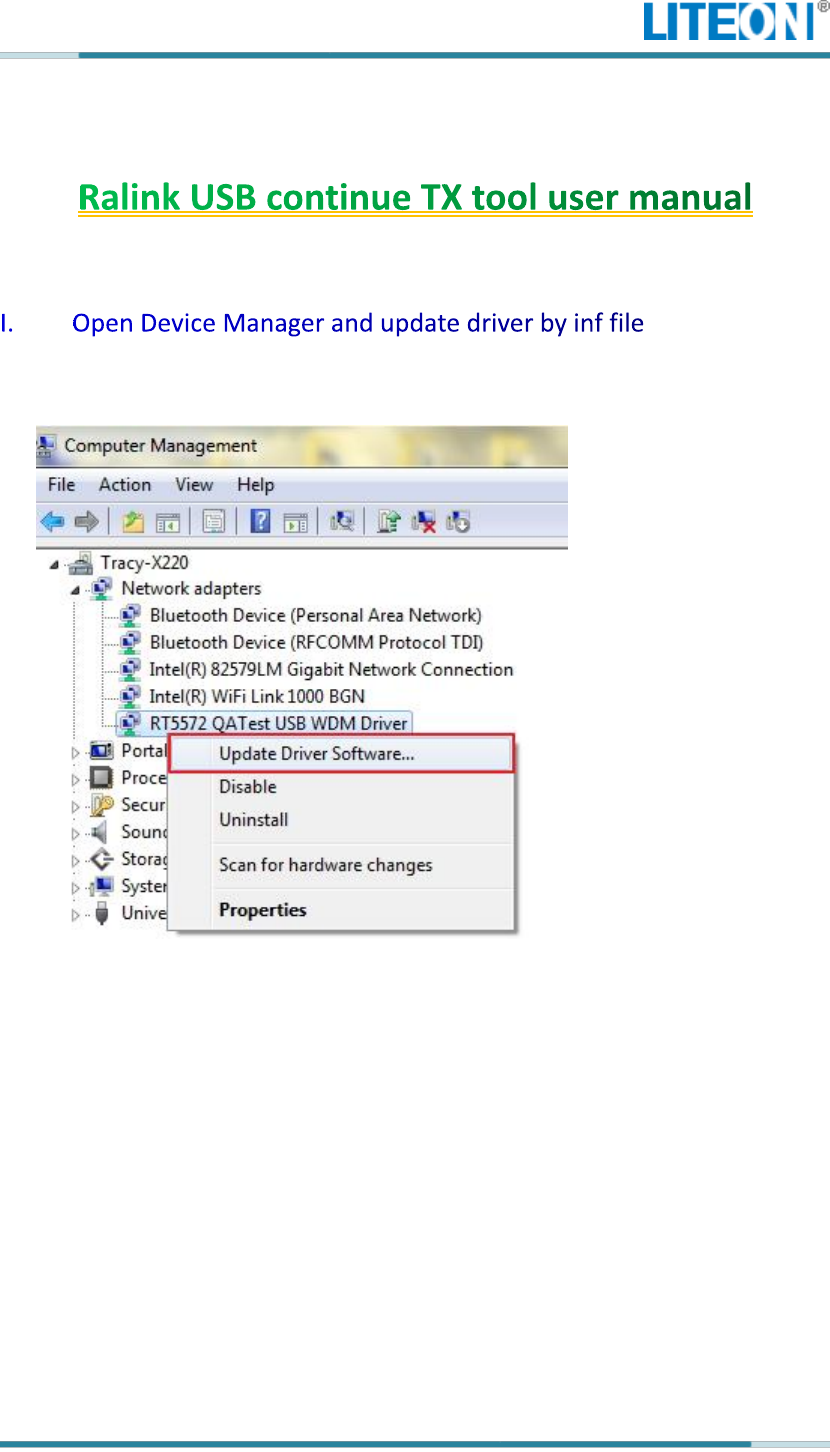The width and height of the screenshot is (830, 1452).
Task: Click the Computer Management title bar icon
Action: point(47,445)
